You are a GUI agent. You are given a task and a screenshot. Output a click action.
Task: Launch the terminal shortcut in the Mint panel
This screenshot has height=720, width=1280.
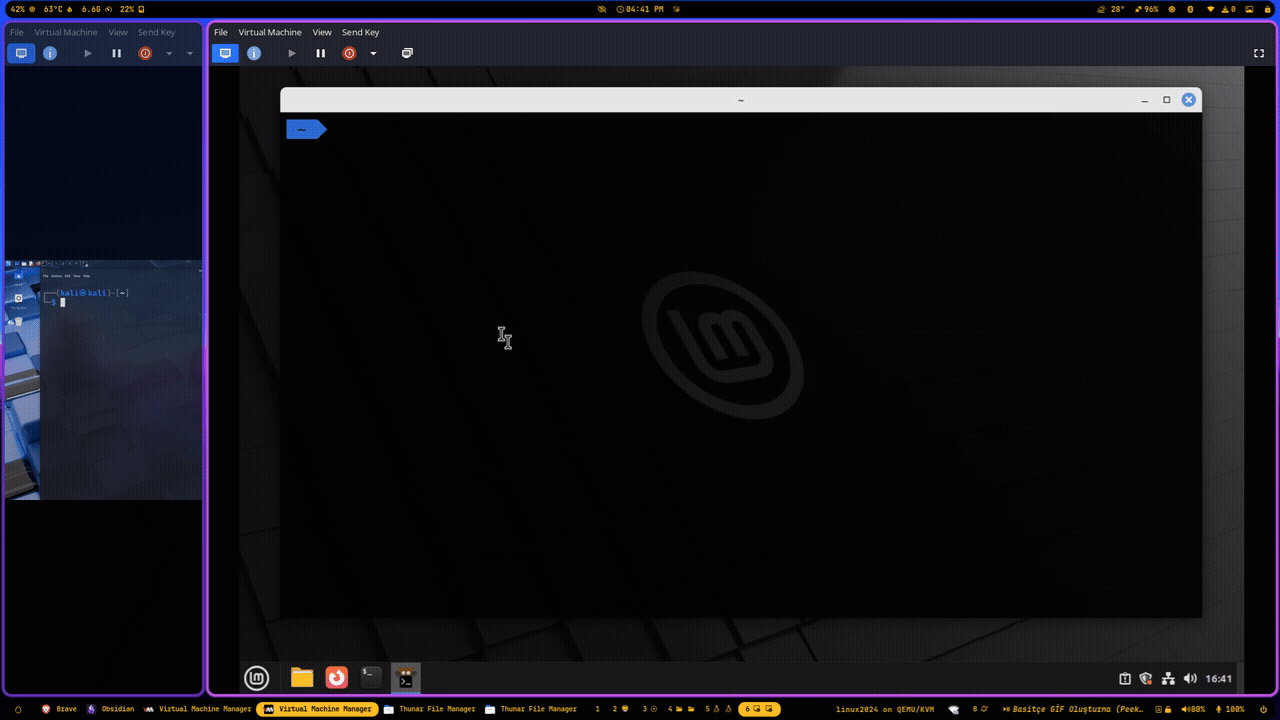[x=371, y=678]
